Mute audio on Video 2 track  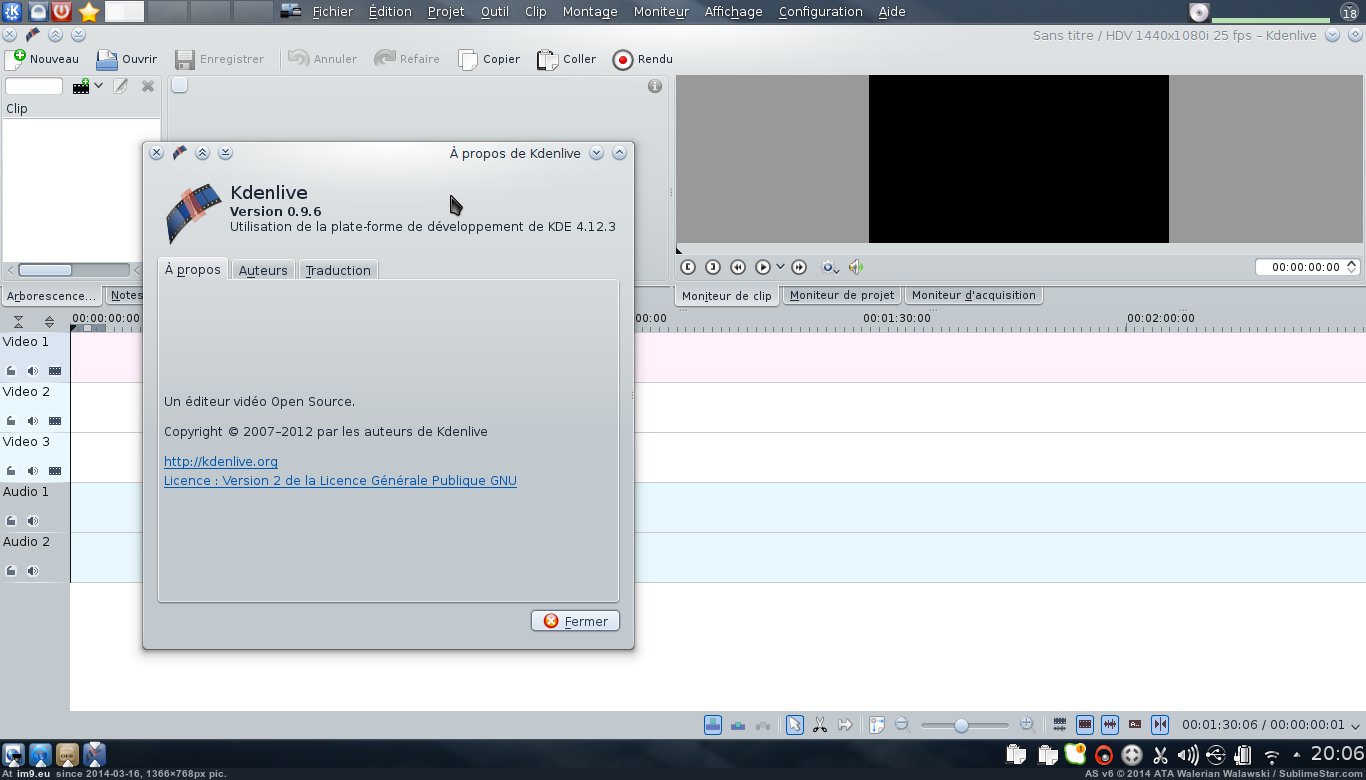click(x=33, y=421)
